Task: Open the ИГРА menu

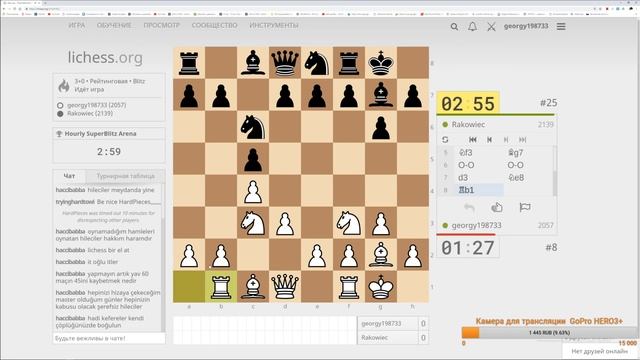Action: point(77,25)
